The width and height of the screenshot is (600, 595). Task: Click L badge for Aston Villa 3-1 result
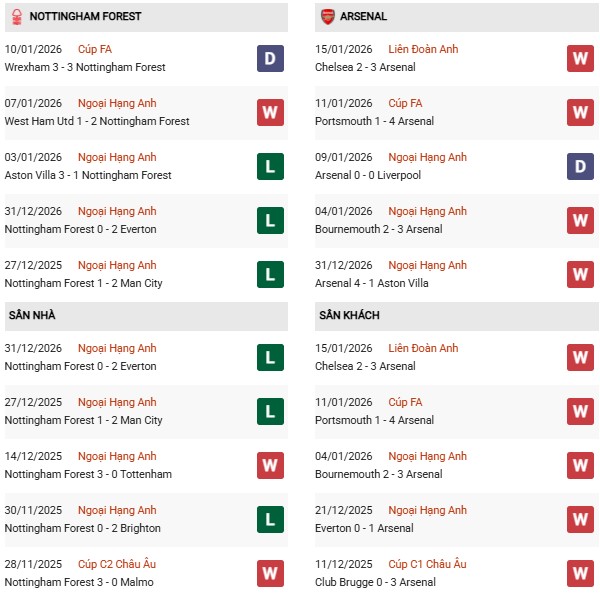tap(270, 167)
